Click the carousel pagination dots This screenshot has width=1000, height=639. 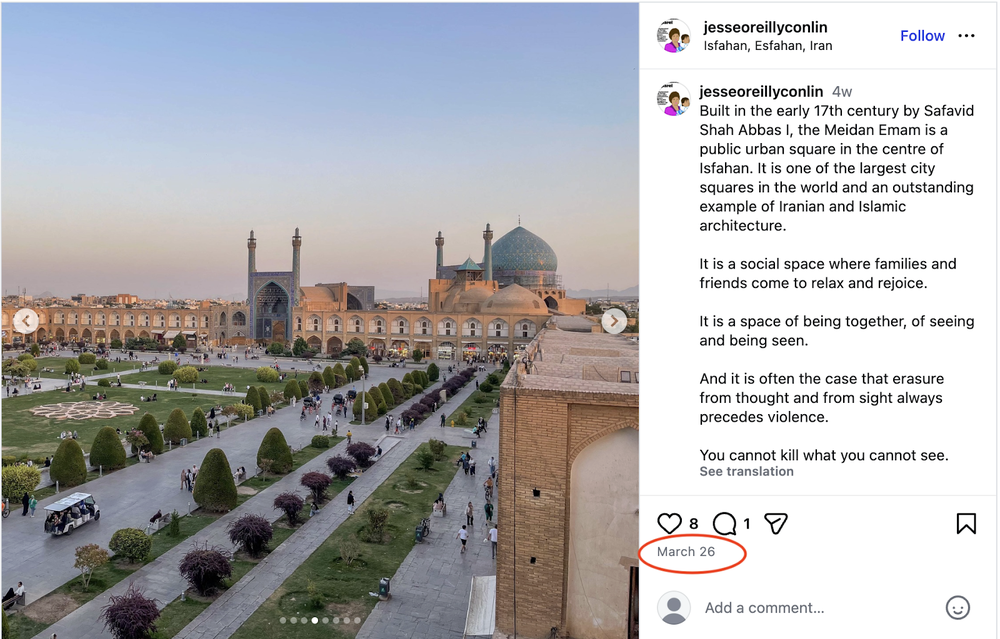point(319,620)
